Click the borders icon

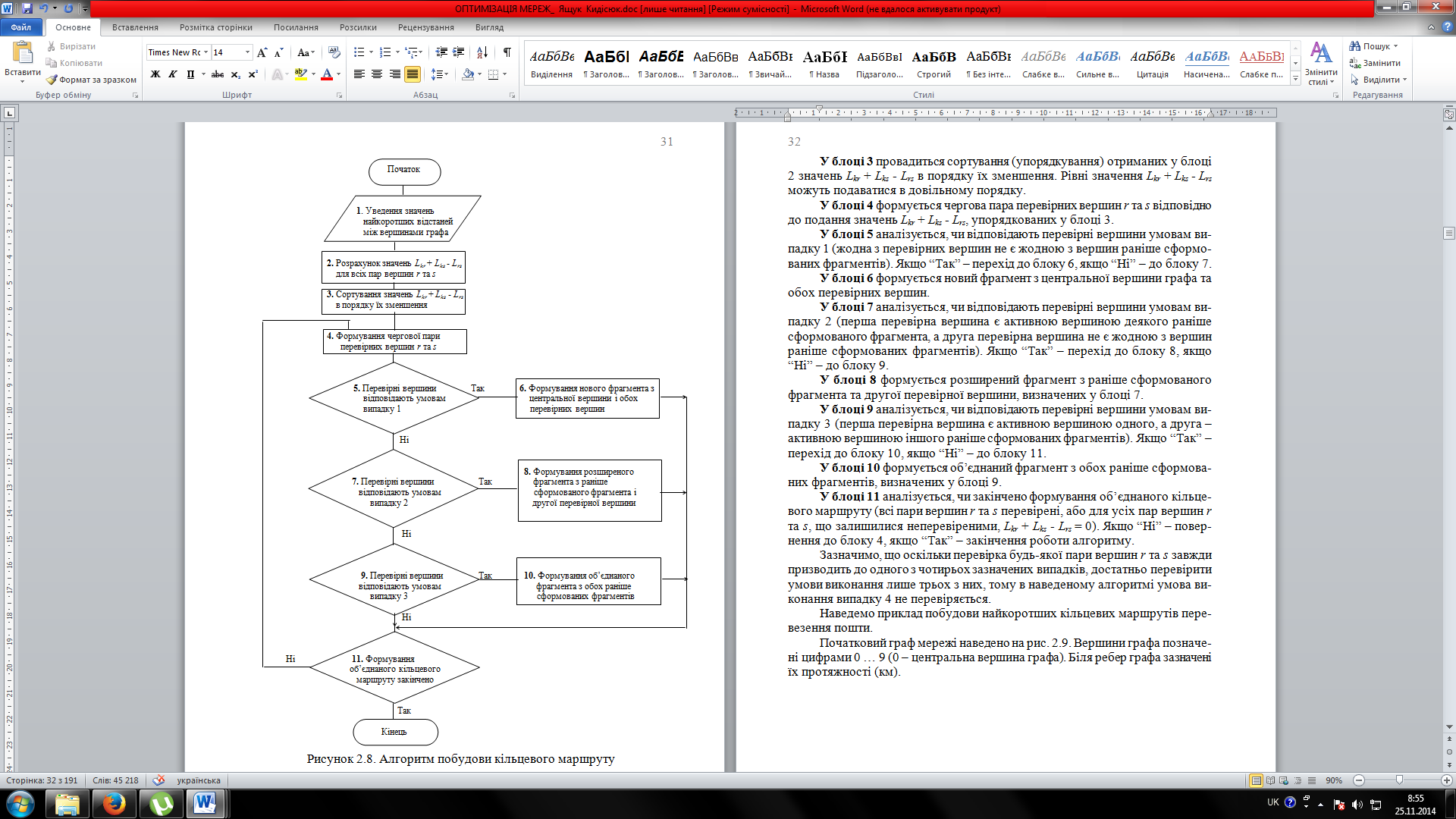[494, 74]
